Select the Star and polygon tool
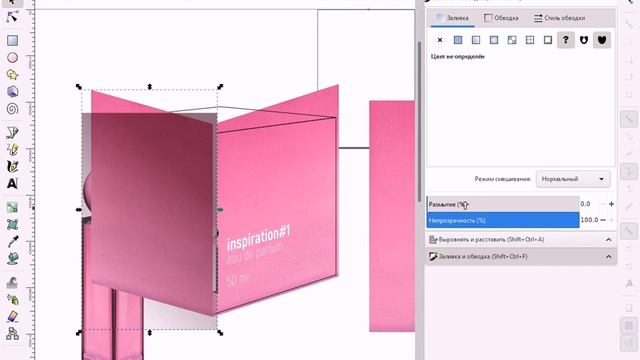This screenshot has width=640, height=360. pyautogui.click(x=12, y=75)
